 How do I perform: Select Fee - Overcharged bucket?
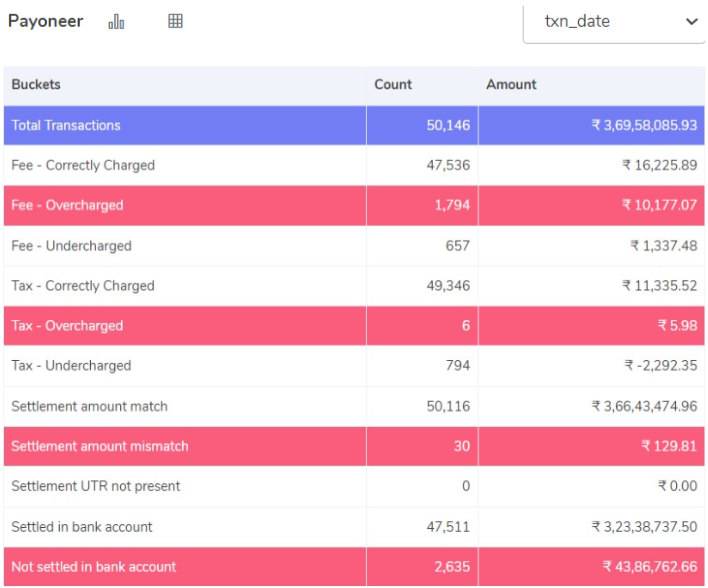67,205
